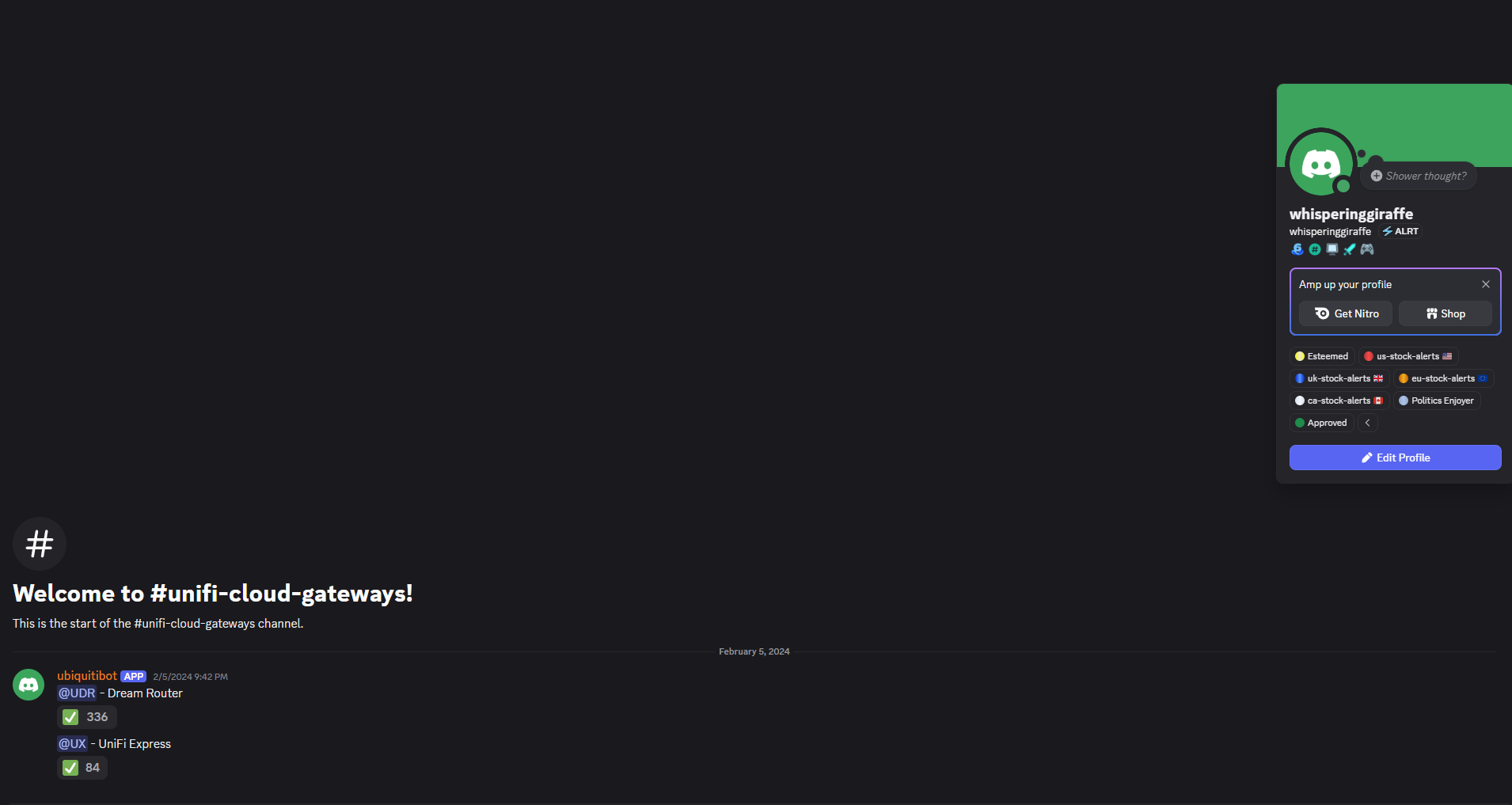Open the Shop
Viewport: 1512px width, 805px height.
click(1446, 313)
